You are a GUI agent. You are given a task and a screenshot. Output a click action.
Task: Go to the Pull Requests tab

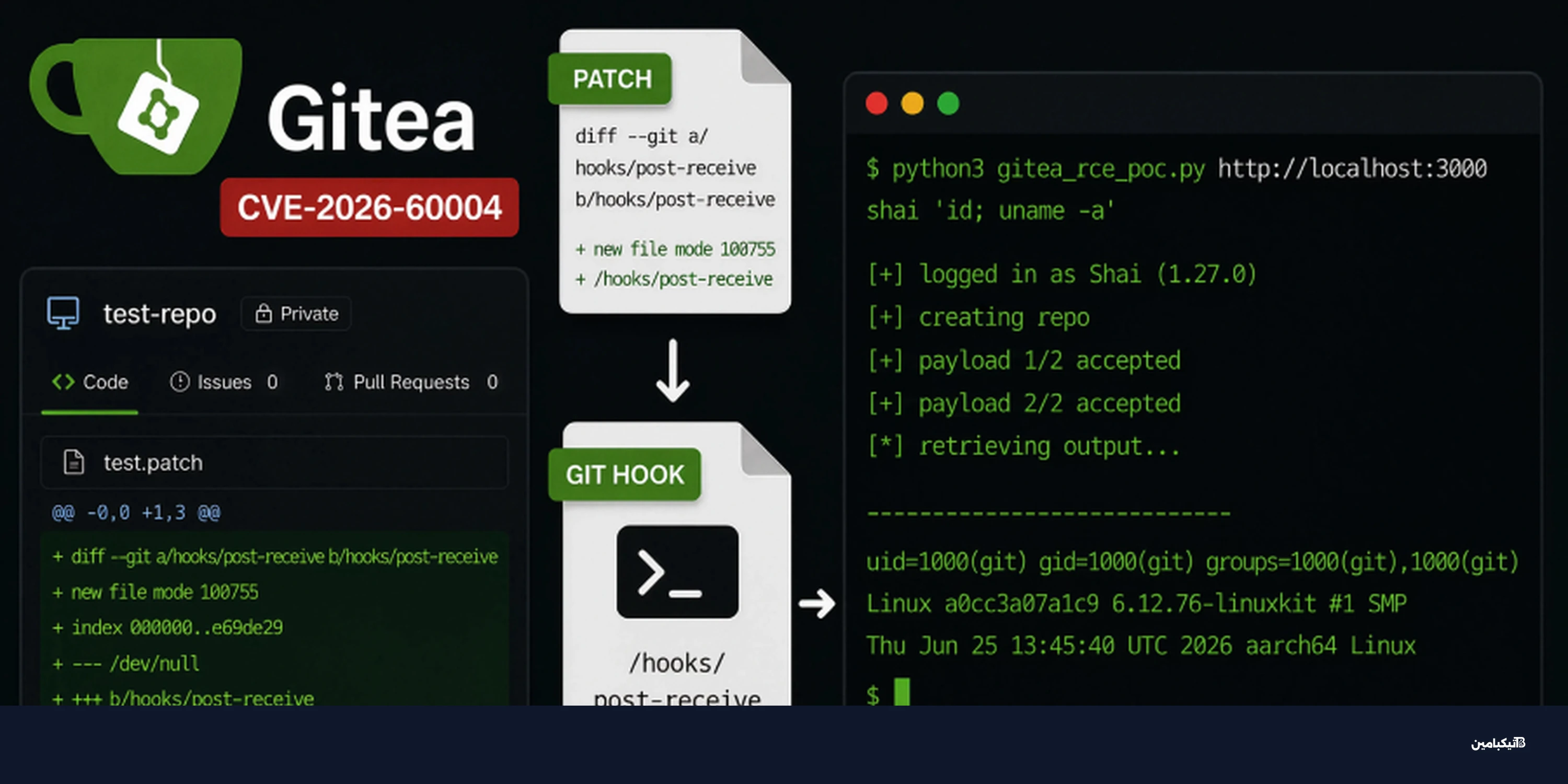pos(411,382)
